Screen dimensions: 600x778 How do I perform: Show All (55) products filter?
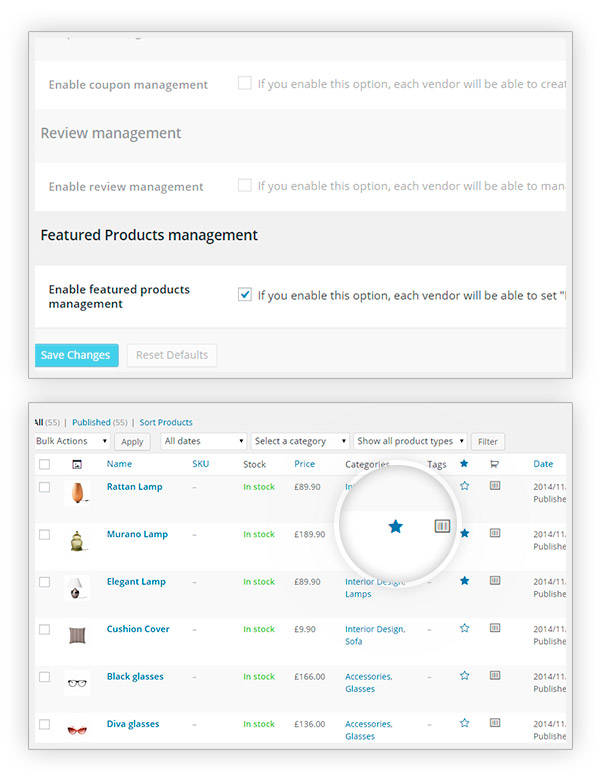[x=47, y=422]
